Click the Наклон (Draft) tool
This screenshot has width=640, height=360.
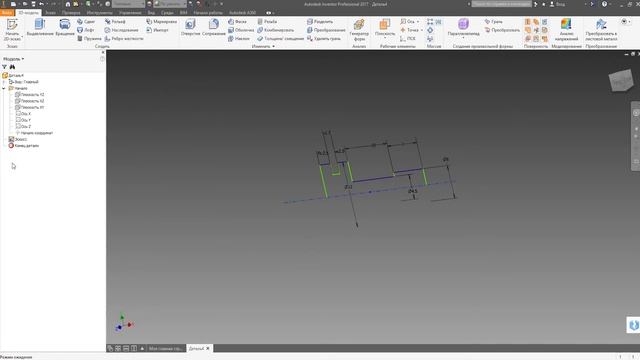239,39
